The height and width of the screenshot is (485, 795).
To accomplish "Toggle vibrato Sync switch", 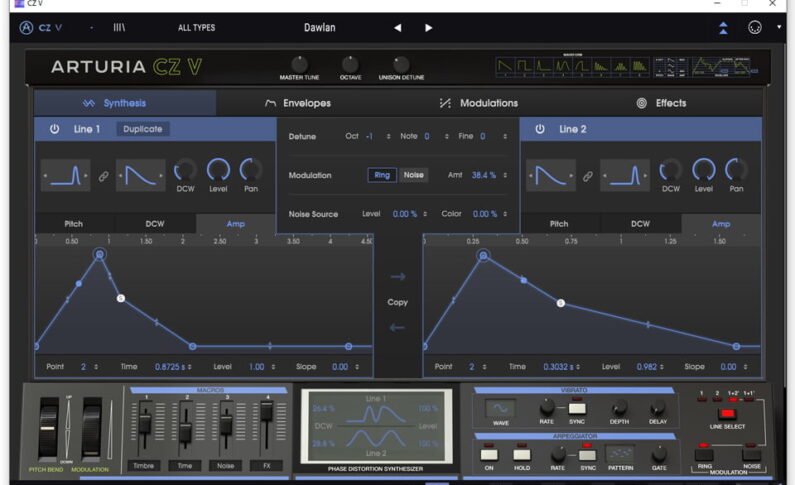I will point(577,408).
